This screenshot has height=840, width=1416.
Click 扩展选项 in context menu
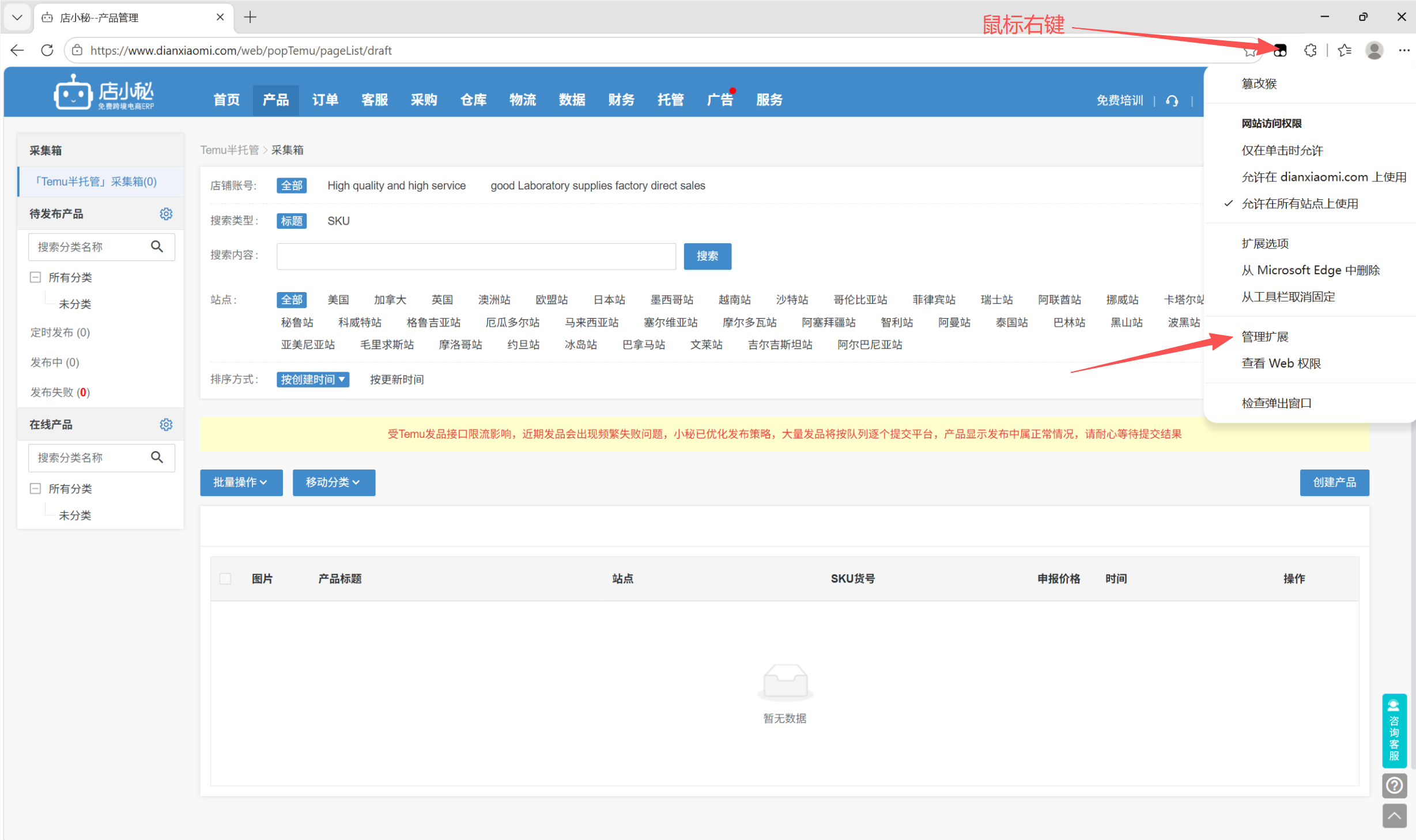point(1264,243)
